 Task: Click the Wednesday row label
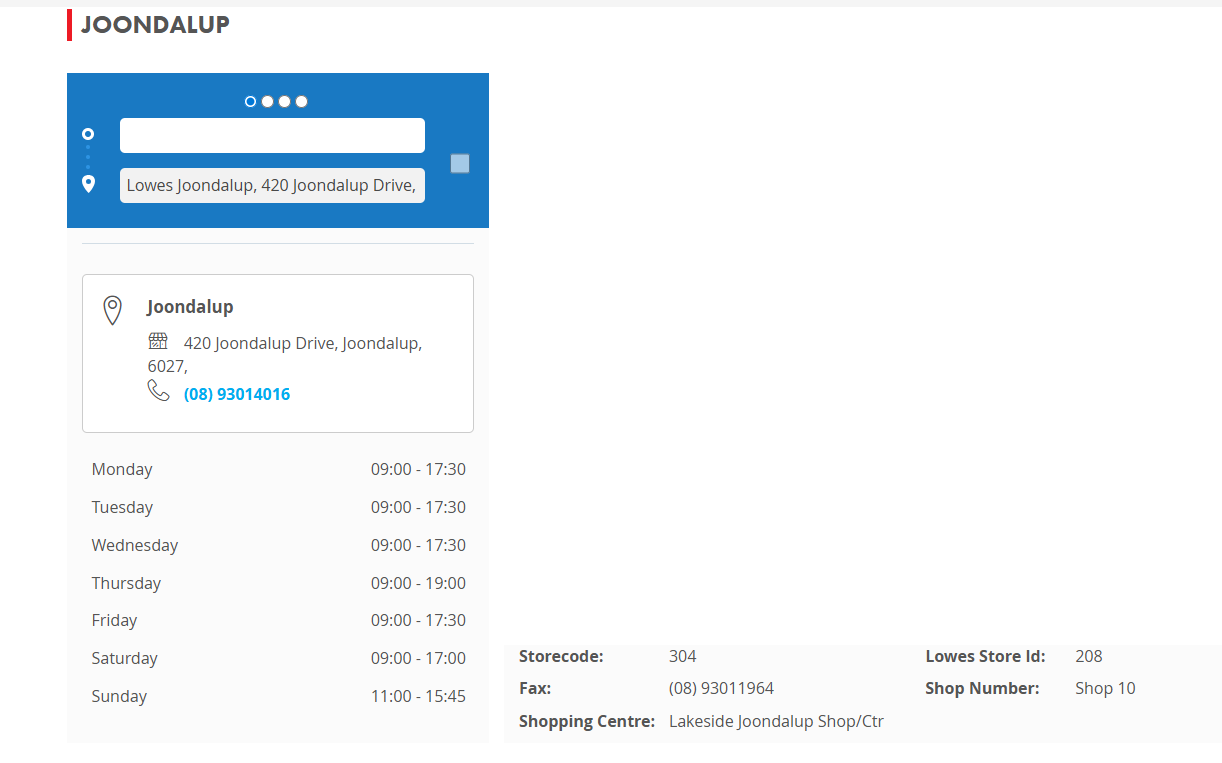135,545
